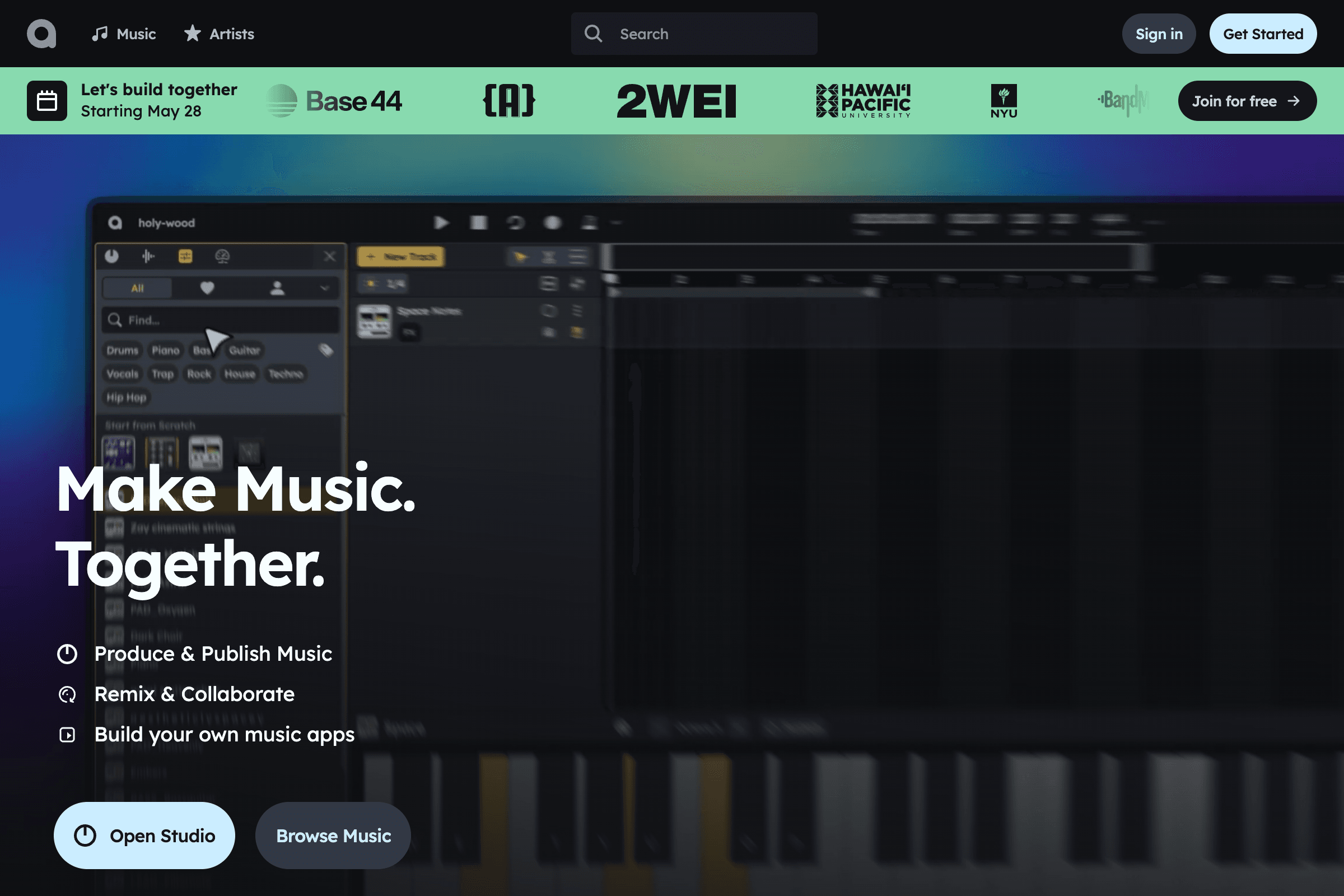
Task: Open the Music page from the navbar
Action: point(123,34)
